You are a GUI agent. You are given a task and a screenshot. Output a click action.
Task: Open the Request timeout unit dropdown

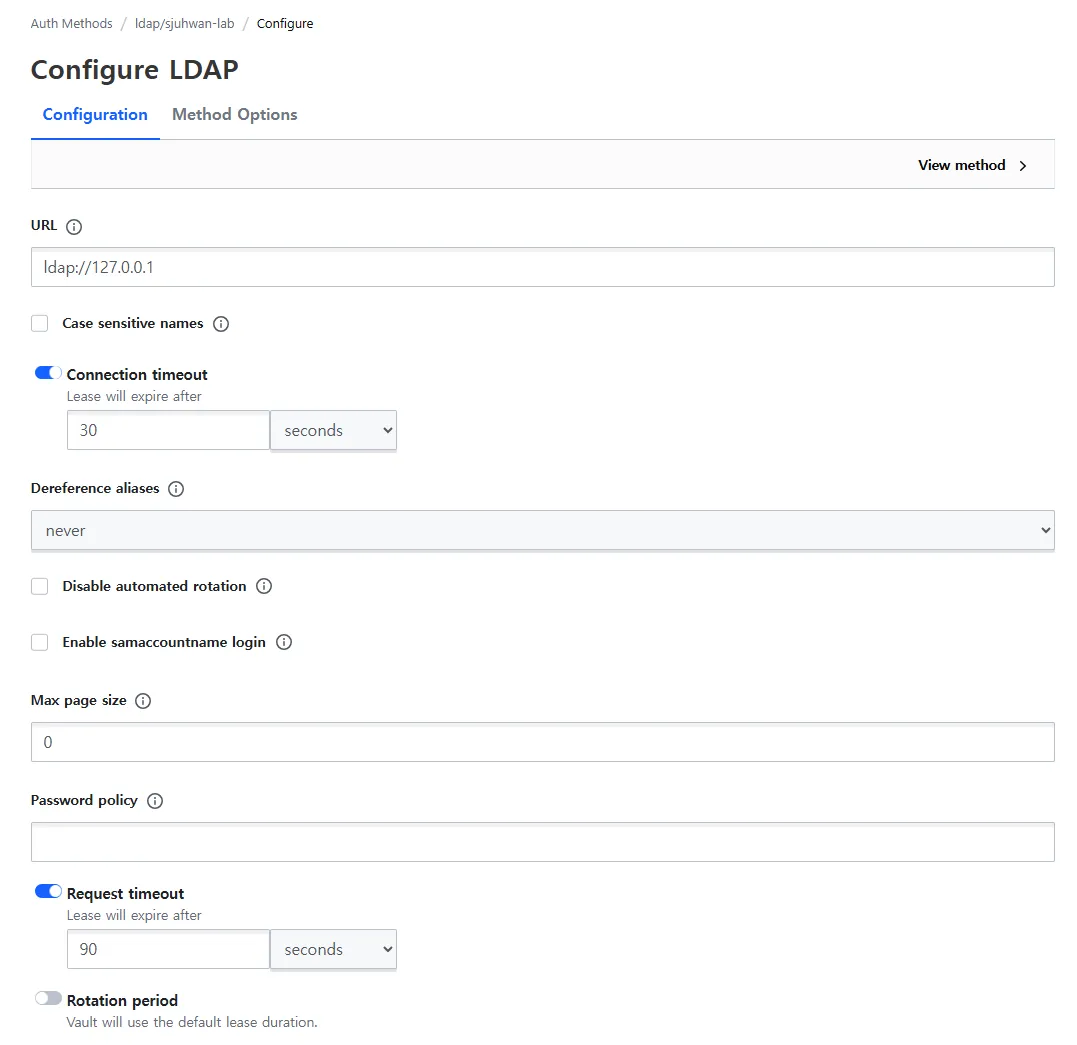click(333, 949)
